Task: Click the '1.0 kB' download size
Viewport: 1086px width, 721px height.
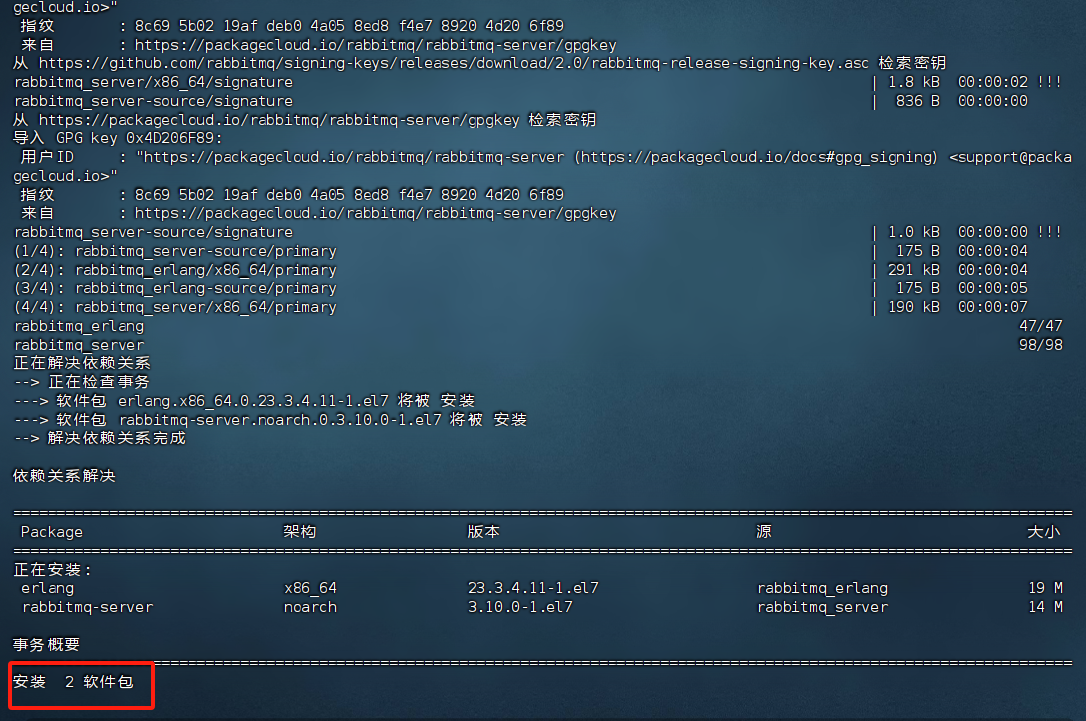Action: tap(914, 232)
